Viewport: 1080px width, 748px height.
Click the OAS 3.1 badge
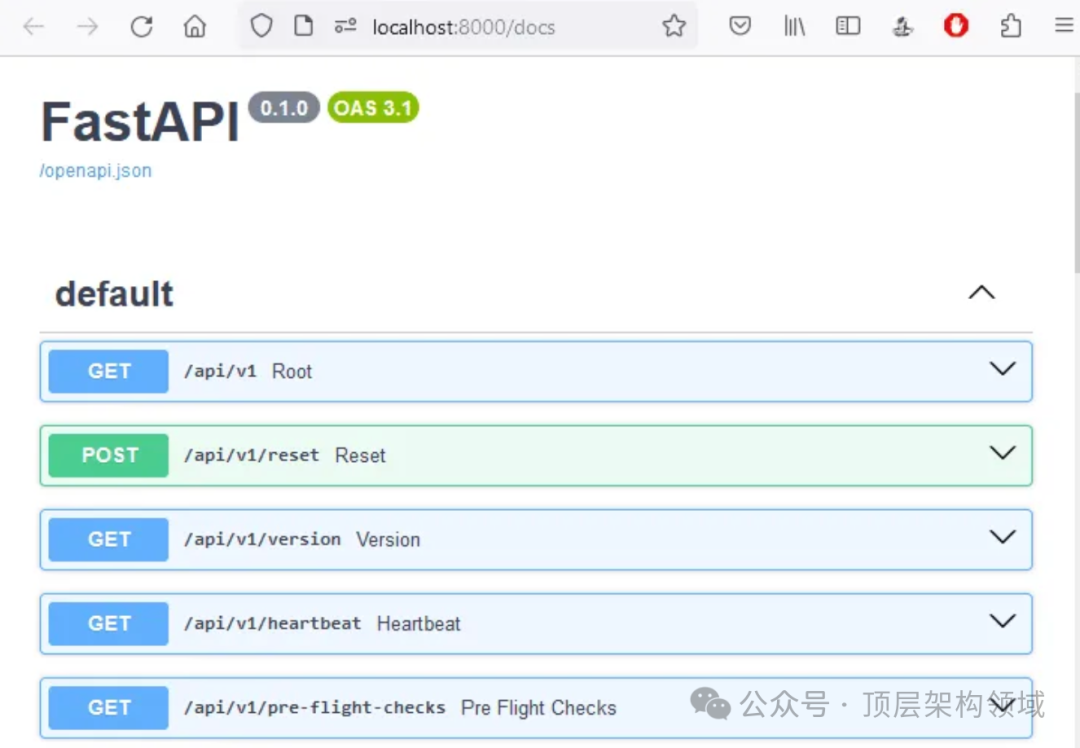point(373,107)
